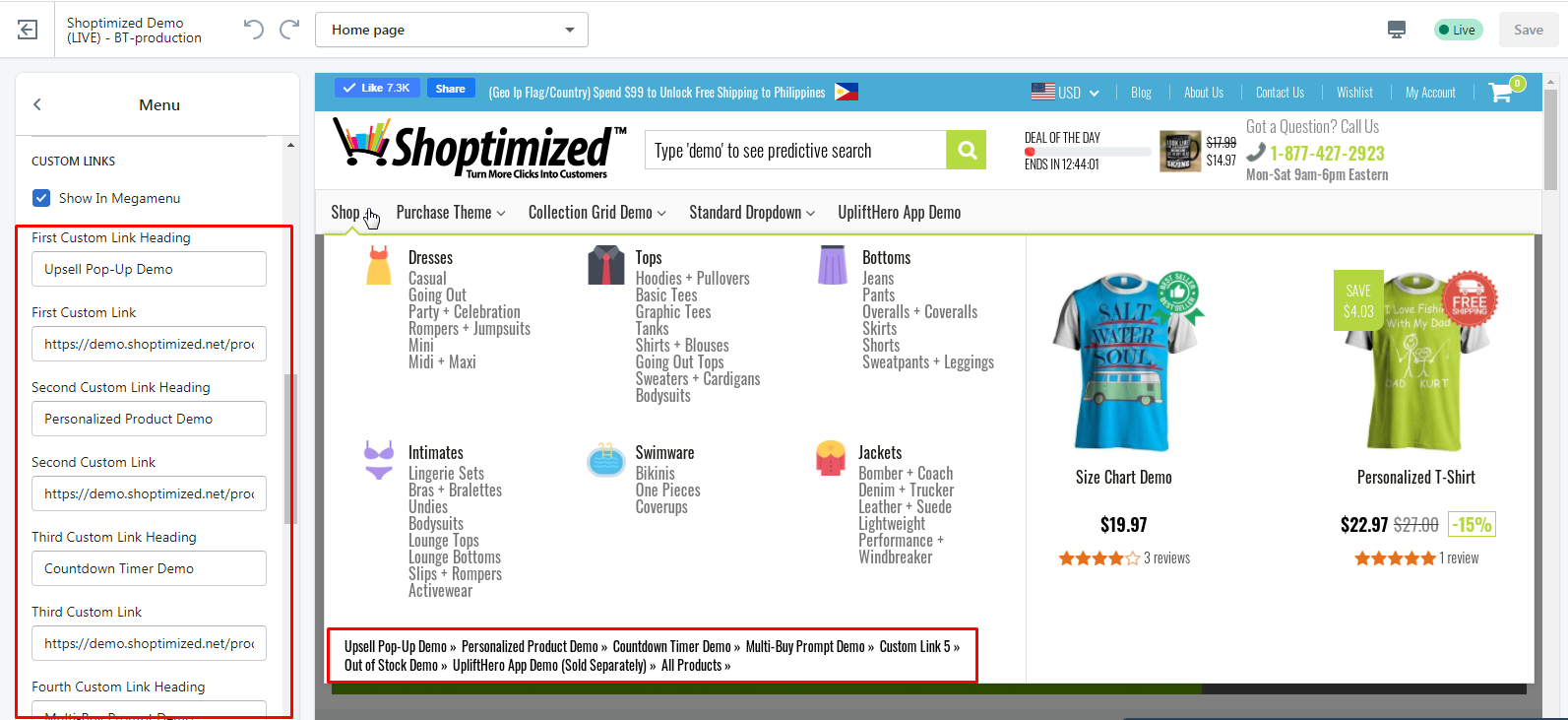The width and height of the screenshot is (1568, 720).
Task: Open the Wishlist link
Action: click(x=1354, y=92)
